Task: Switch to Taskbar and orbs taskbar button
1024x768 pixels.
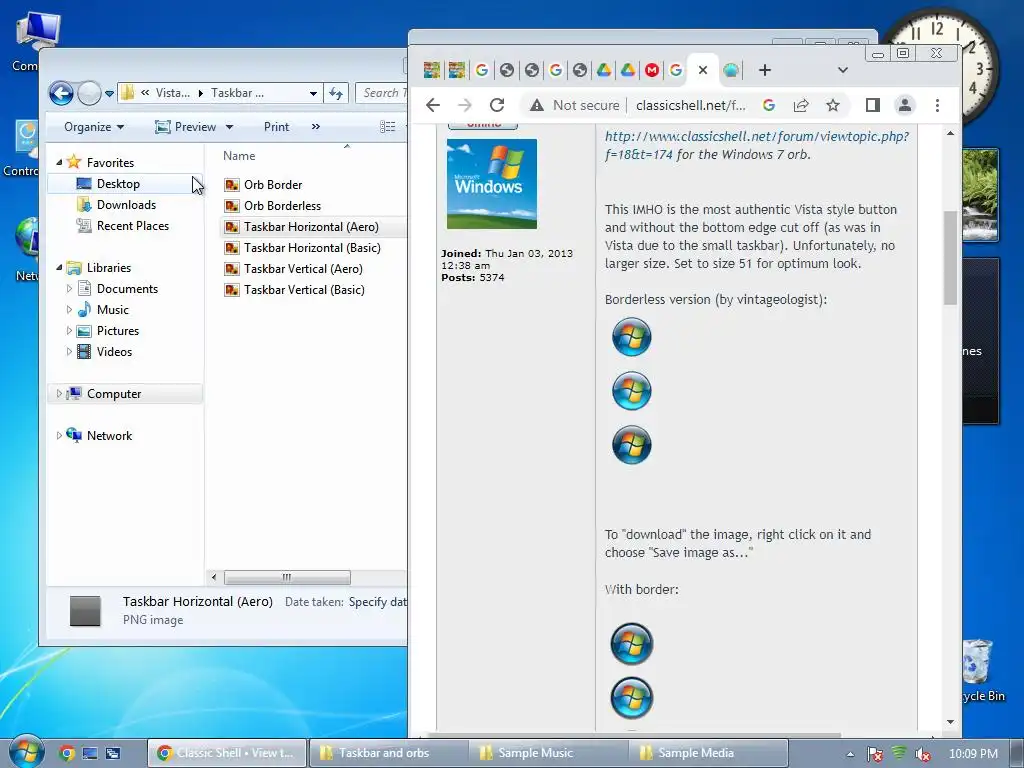Action: [x=389, y=753]
